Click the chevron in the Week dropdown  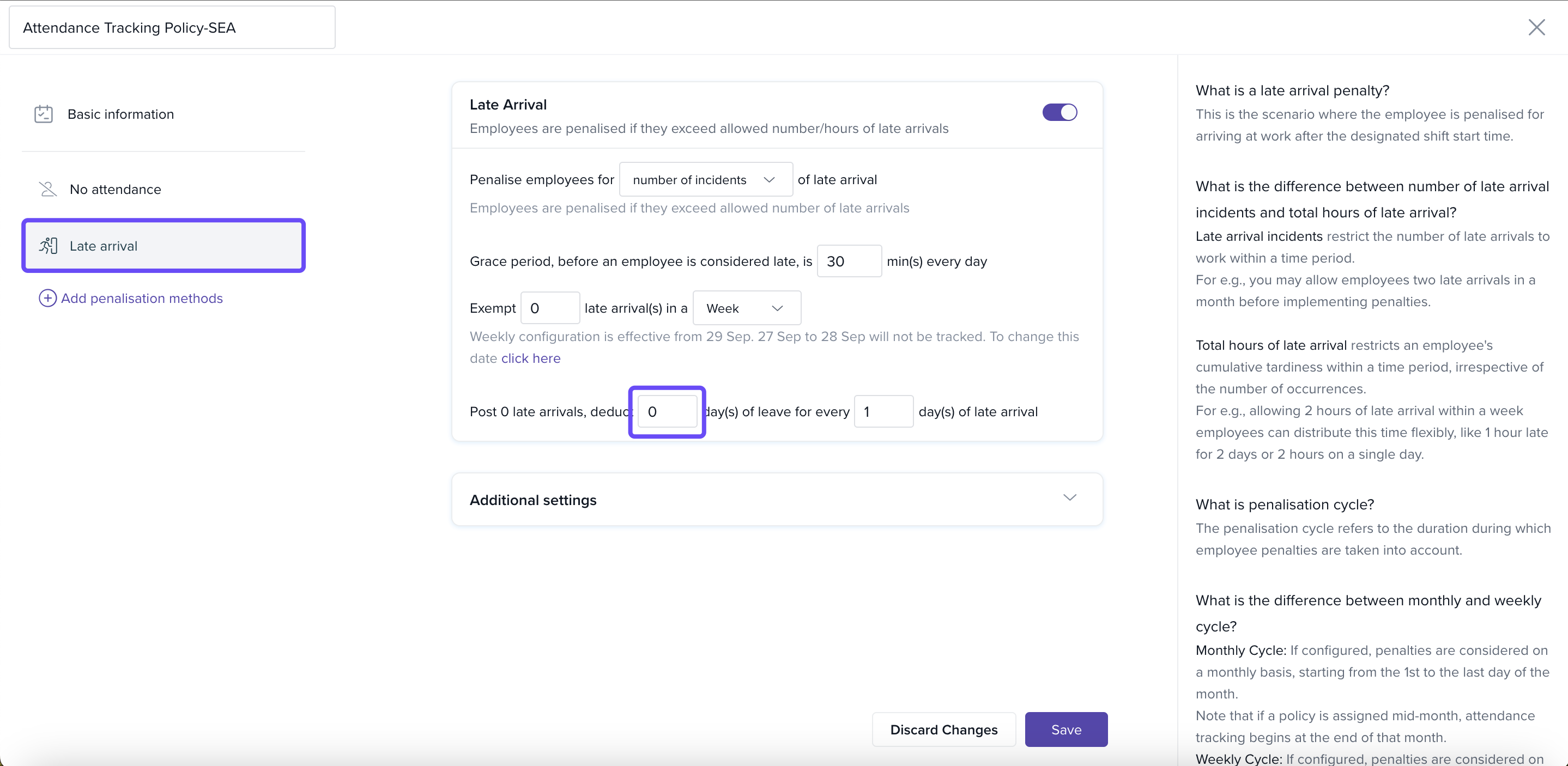777,308
